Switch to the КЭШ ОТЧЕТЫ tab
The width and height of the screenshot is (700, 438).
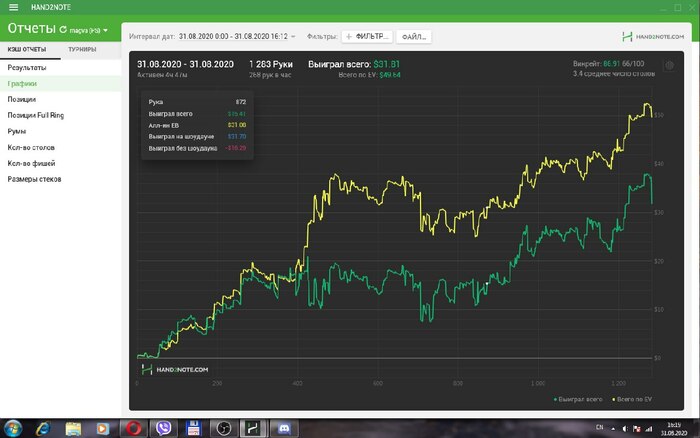(x=27, y=49)
